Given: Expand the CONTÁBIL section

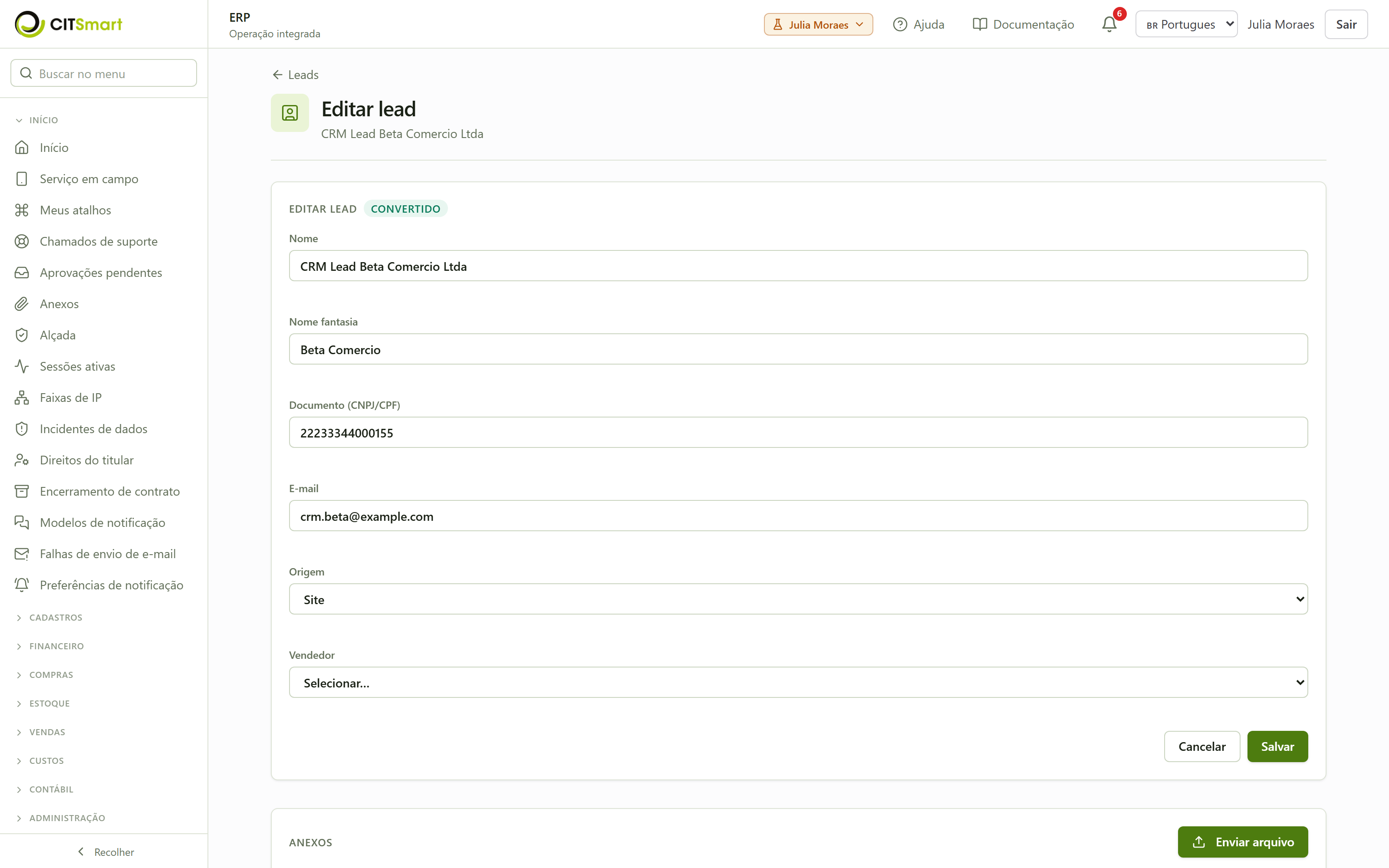Looking at the screenshot, I should click(45, 790).
